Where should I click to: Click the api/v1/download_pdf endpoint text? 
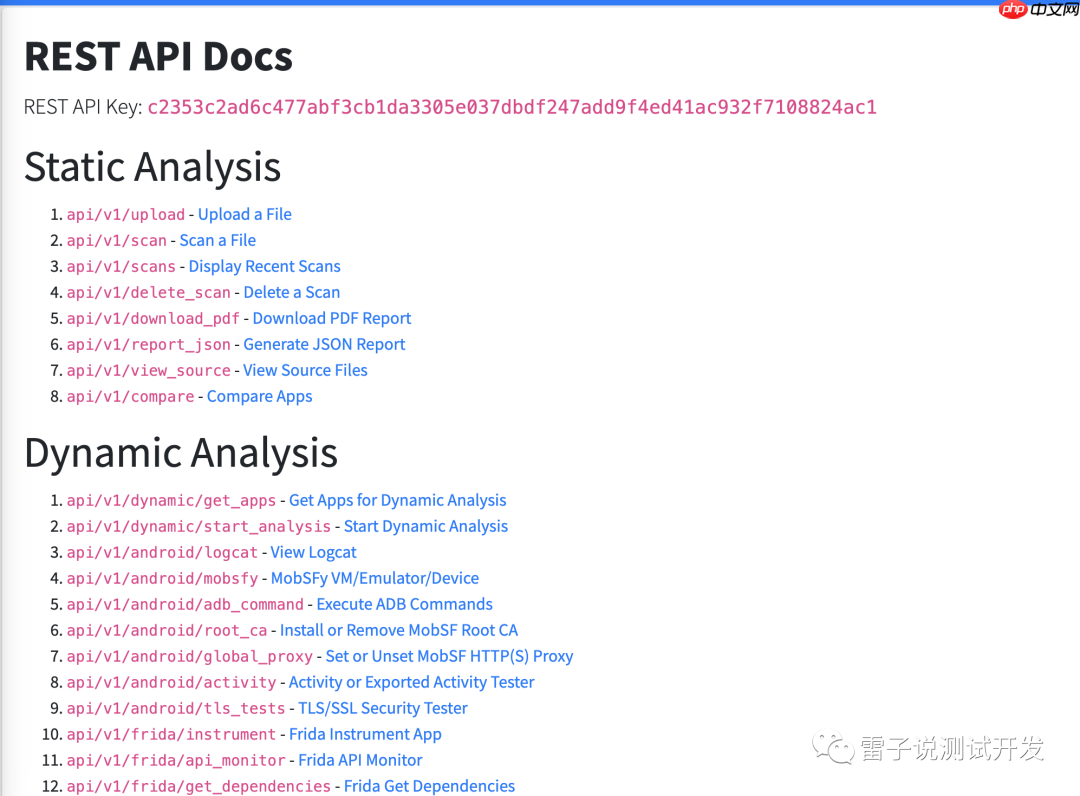(154, 319)
